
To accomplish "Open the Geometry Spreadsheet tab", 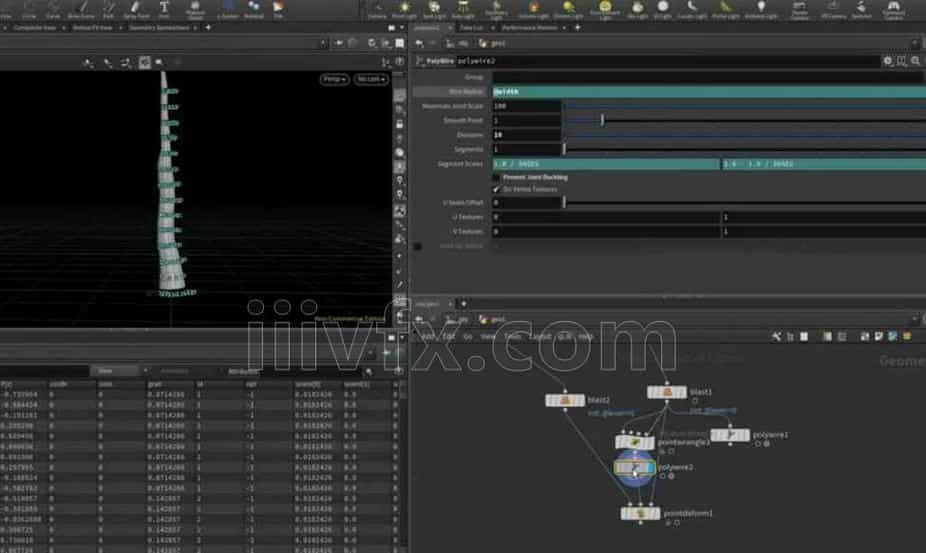I will pos(160,28).
